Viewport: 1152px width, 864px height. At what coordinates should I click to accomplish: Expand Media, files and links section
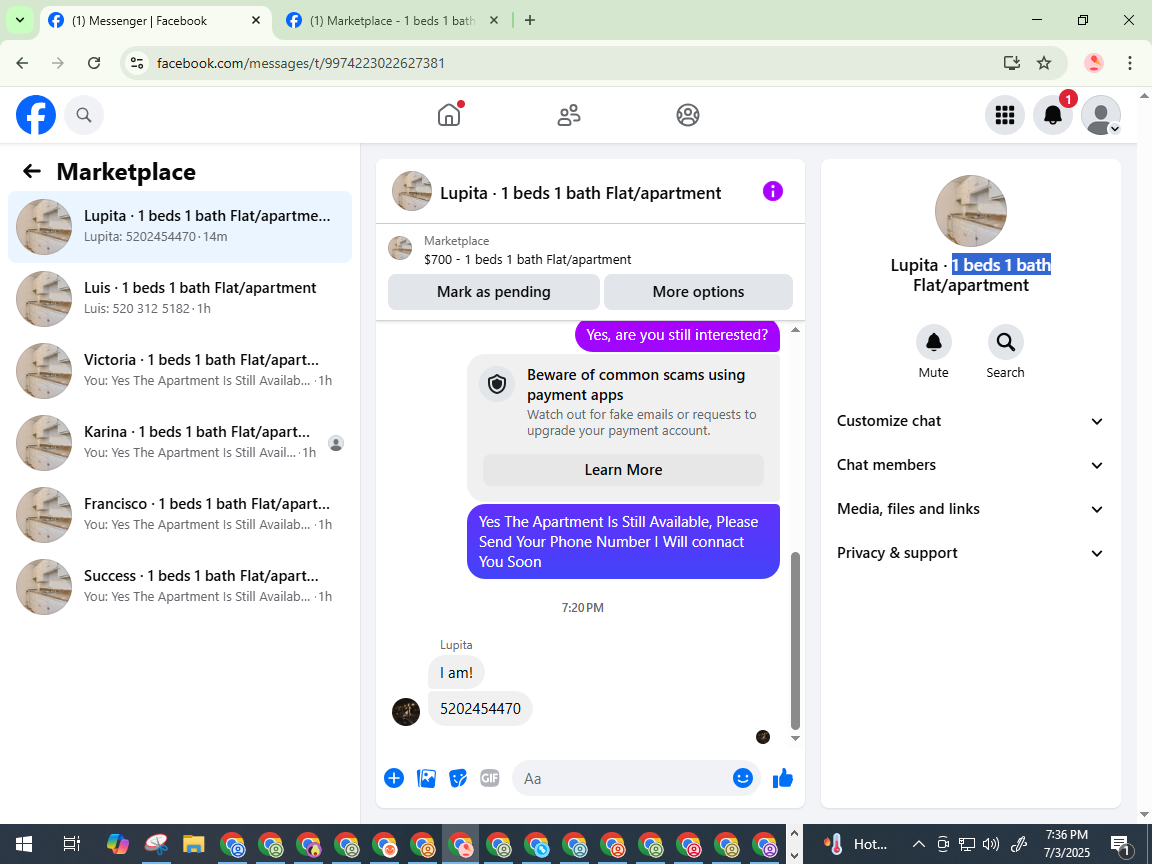tap(971, 509)
